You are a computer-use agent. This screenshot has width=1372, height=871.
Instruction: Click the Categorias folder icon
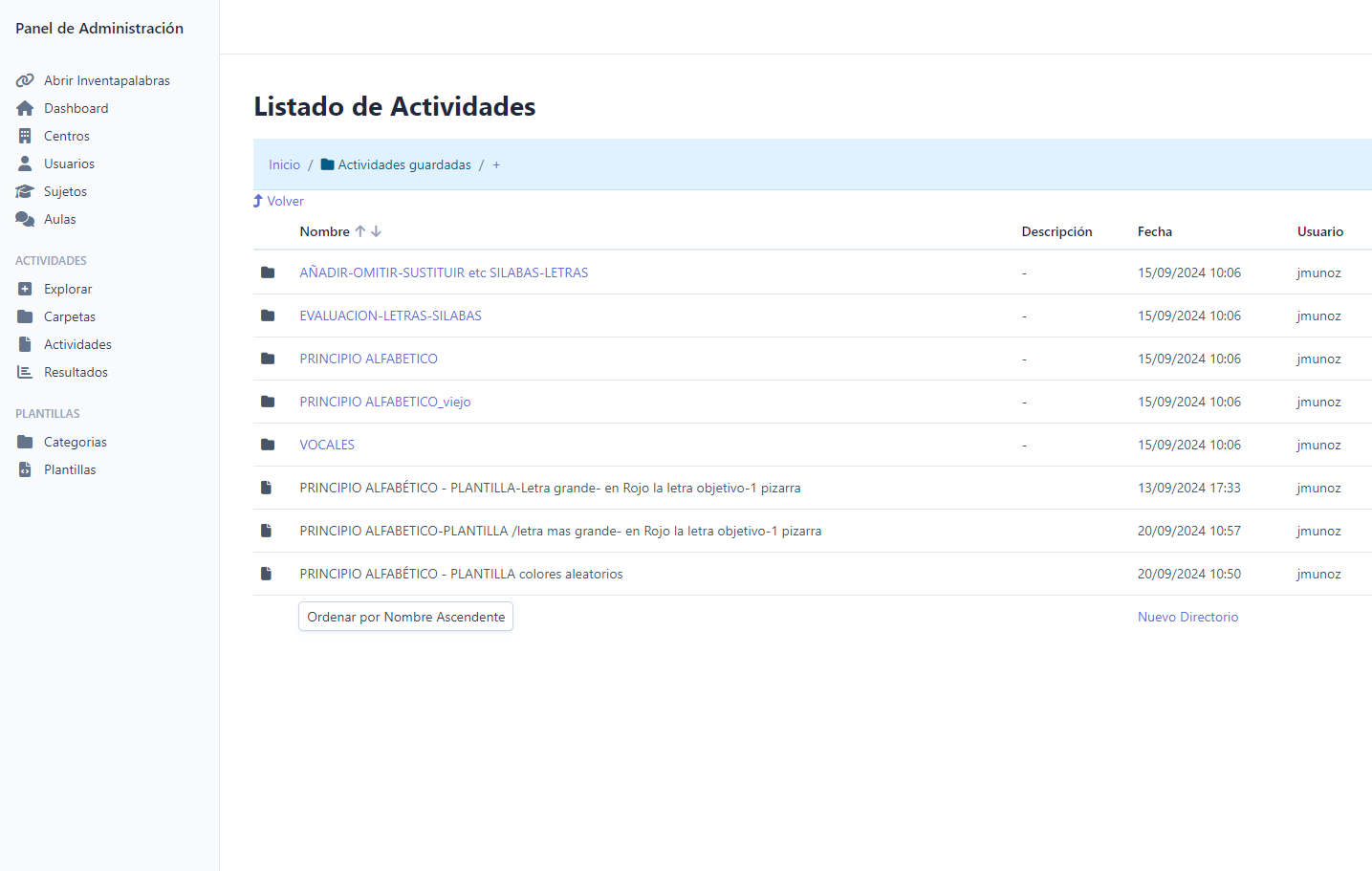tap(25, 442)
